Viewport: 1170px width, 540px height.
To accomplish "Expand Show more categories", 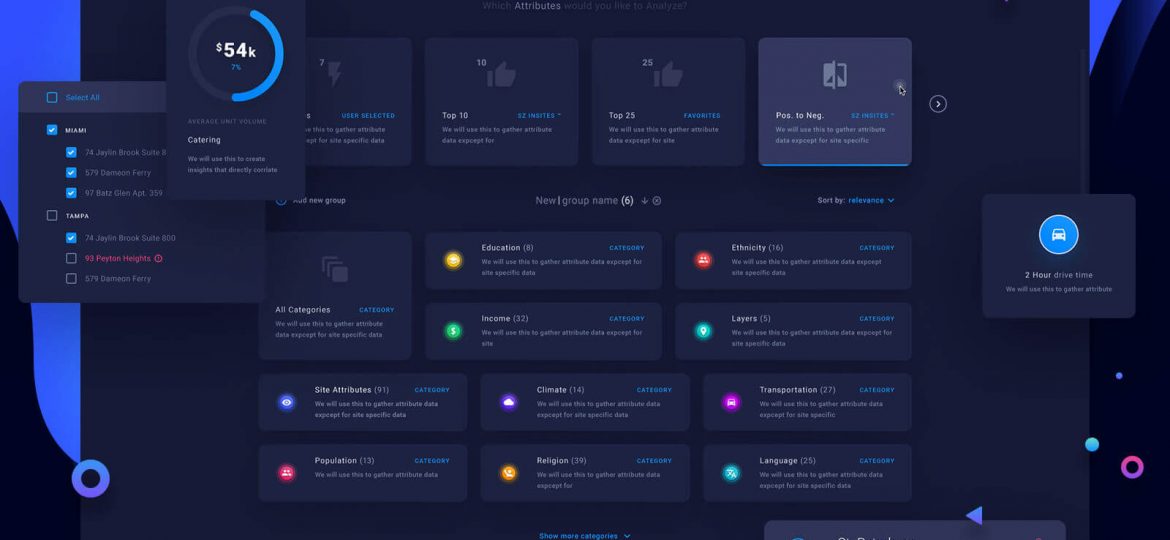I will pos(584,536).
